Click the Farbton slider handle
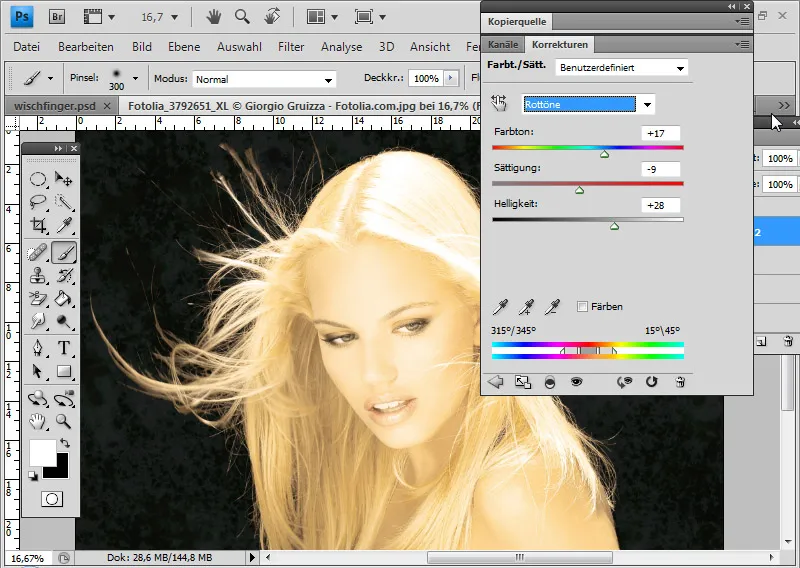 coord(605,154)
